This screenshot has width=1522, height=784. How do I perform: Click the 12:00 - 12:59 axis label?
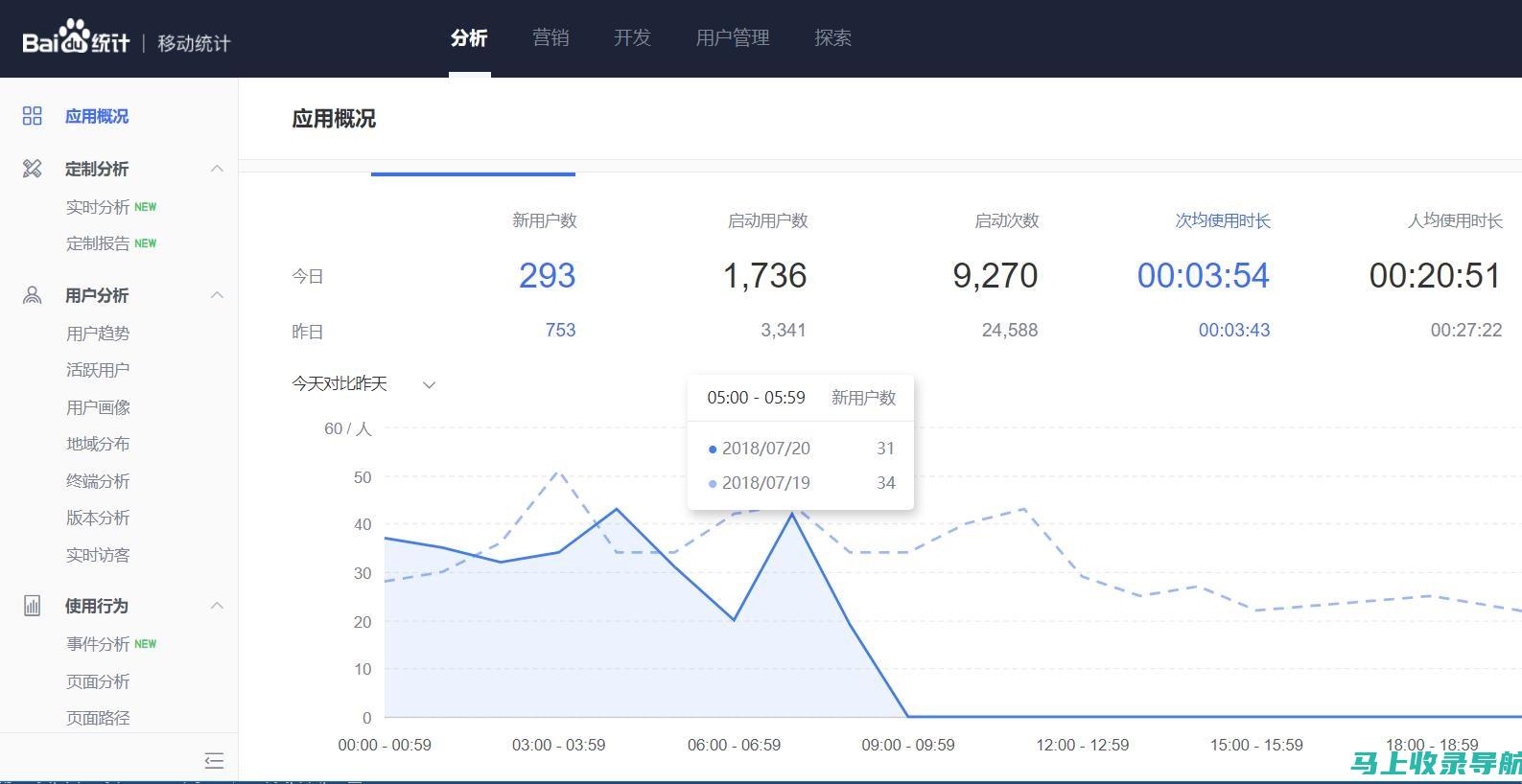[1083, 745]
